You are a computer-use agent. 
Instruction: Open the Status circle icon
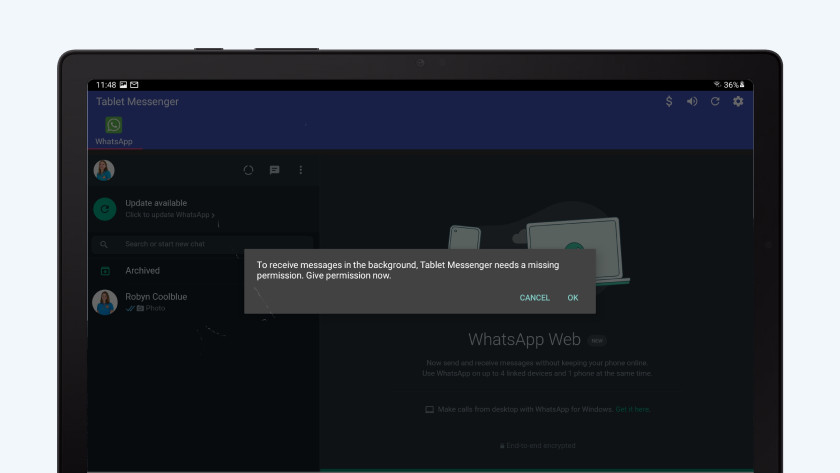coord(248,170)
